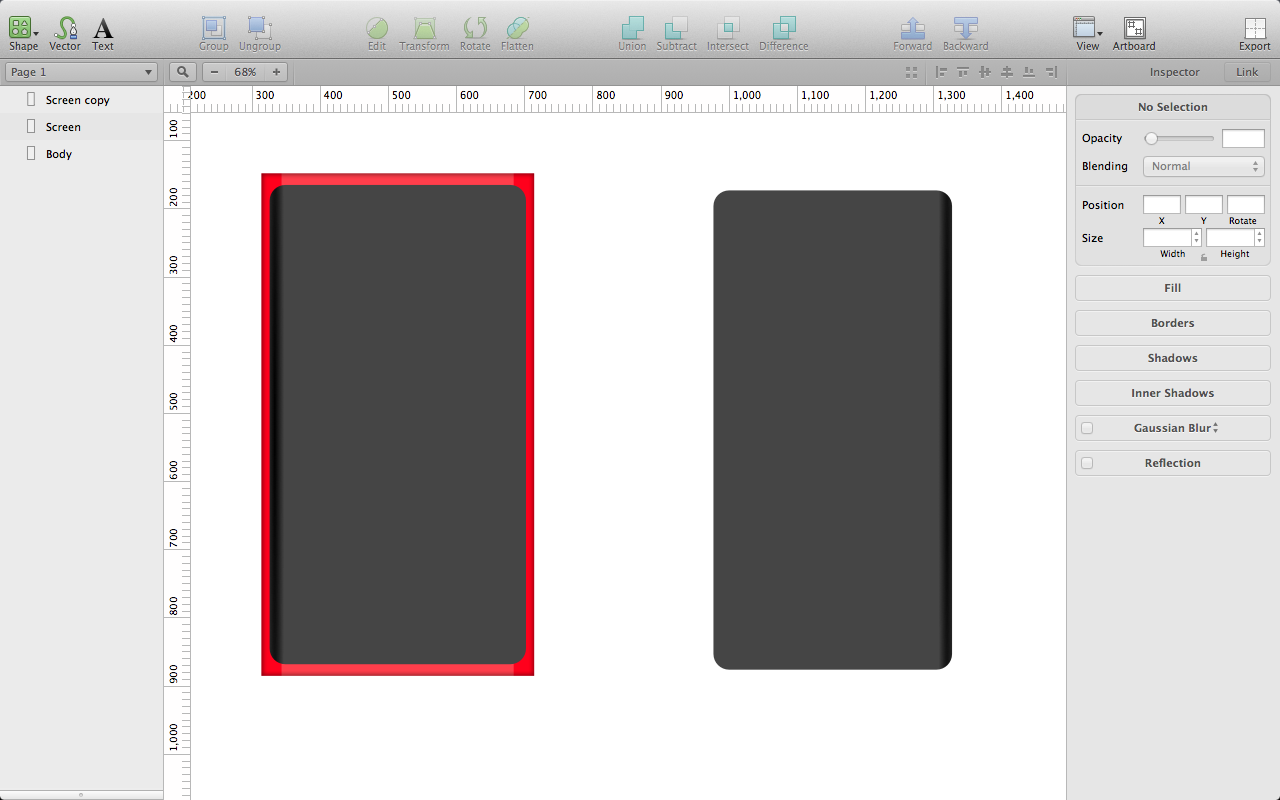Switch to the Inspector panel

click(1174, 71)
